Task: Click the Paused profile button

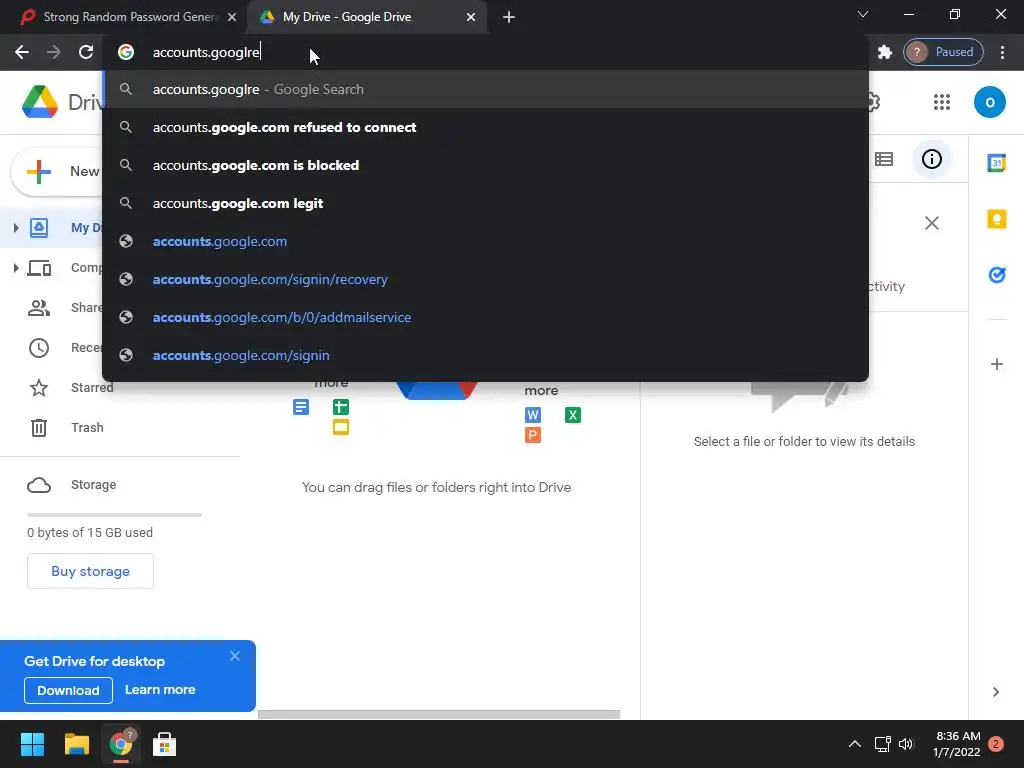Action: tap(943, 52)
